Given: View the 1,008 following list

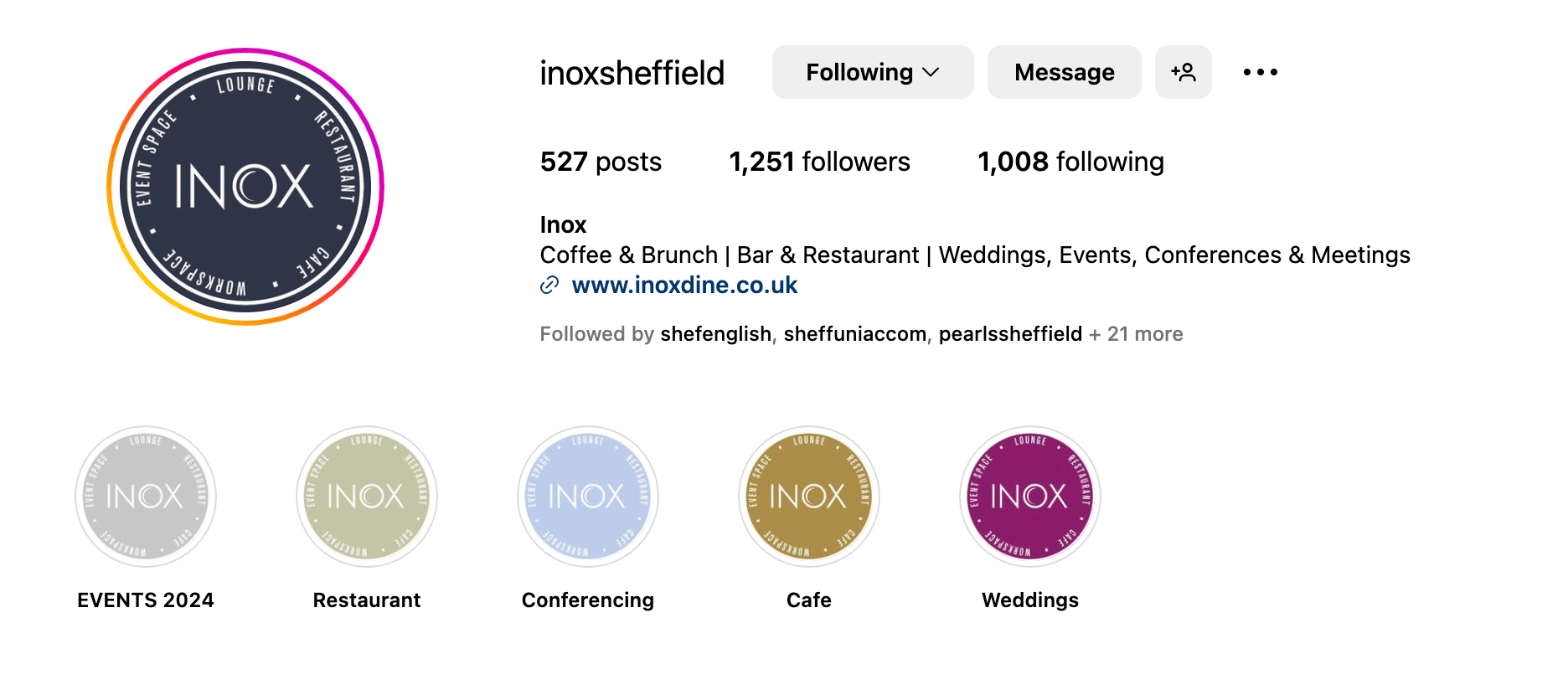Looking at the screenshot, I should (1070, 162).
